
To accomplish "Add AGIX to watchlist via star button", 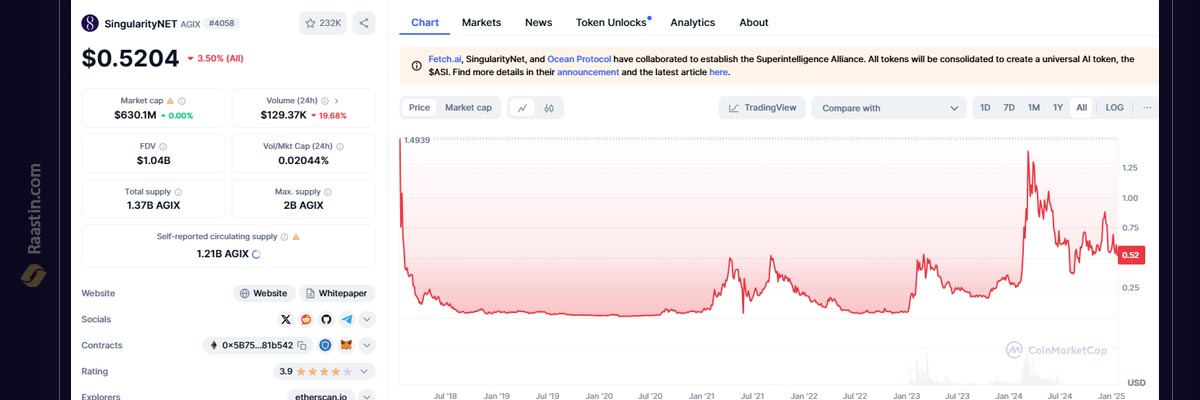I will coord(322,22).
